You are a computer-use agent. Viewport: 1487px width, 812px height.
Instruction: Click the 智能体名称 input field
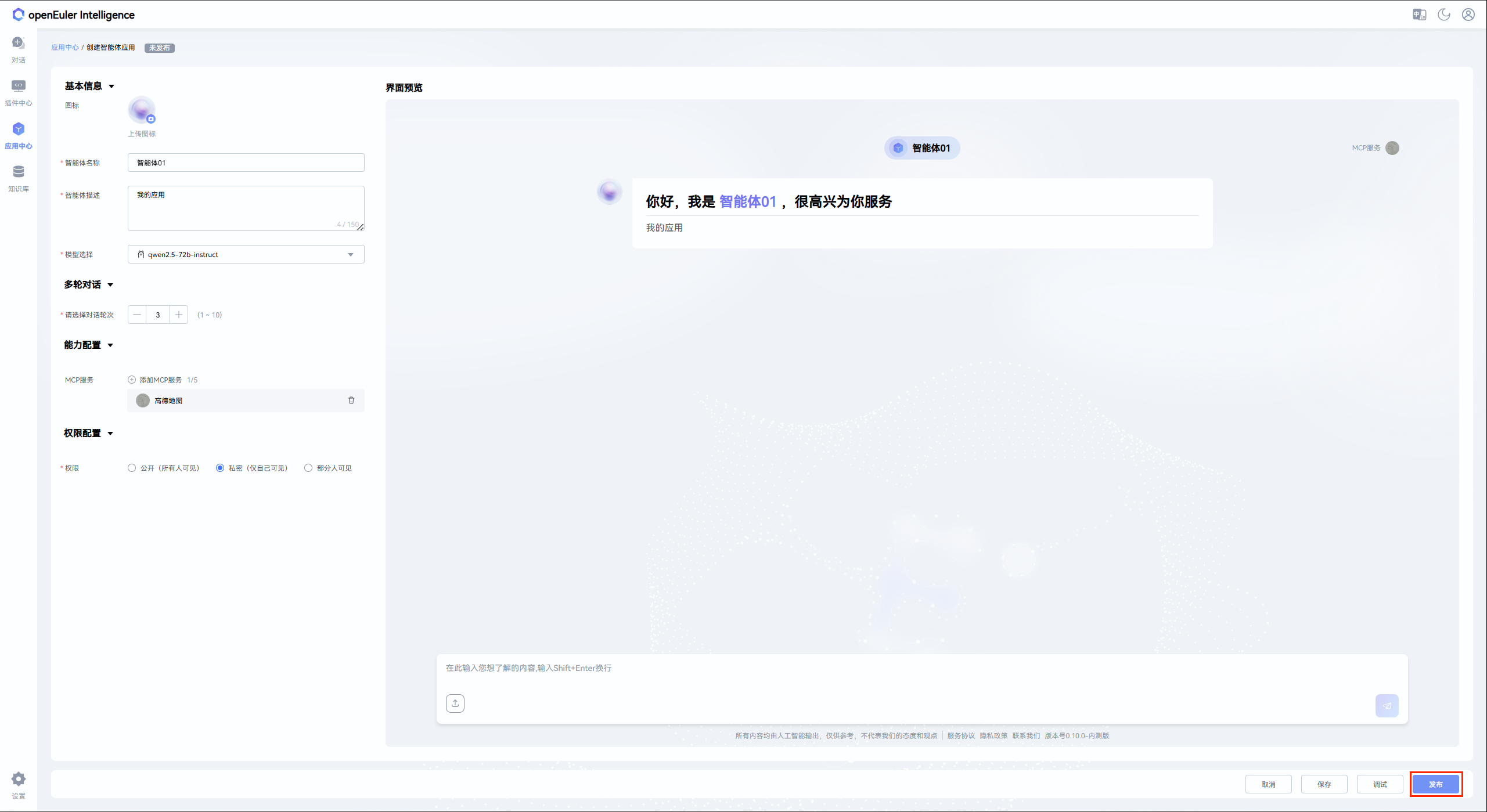pyautogui.click(x=246, y=163)
